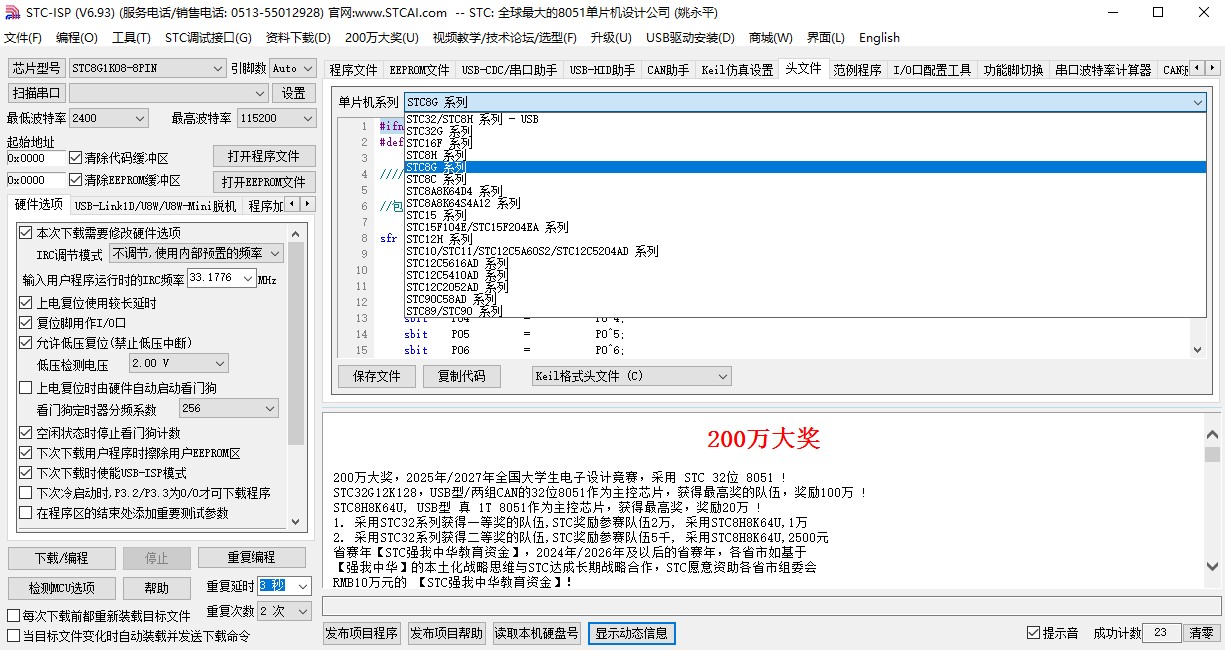This screenshot has height=650, width=1225.
Task: Click 打开EEPROM文件 button
Action: pyautogui.click(x=264, y=182)
